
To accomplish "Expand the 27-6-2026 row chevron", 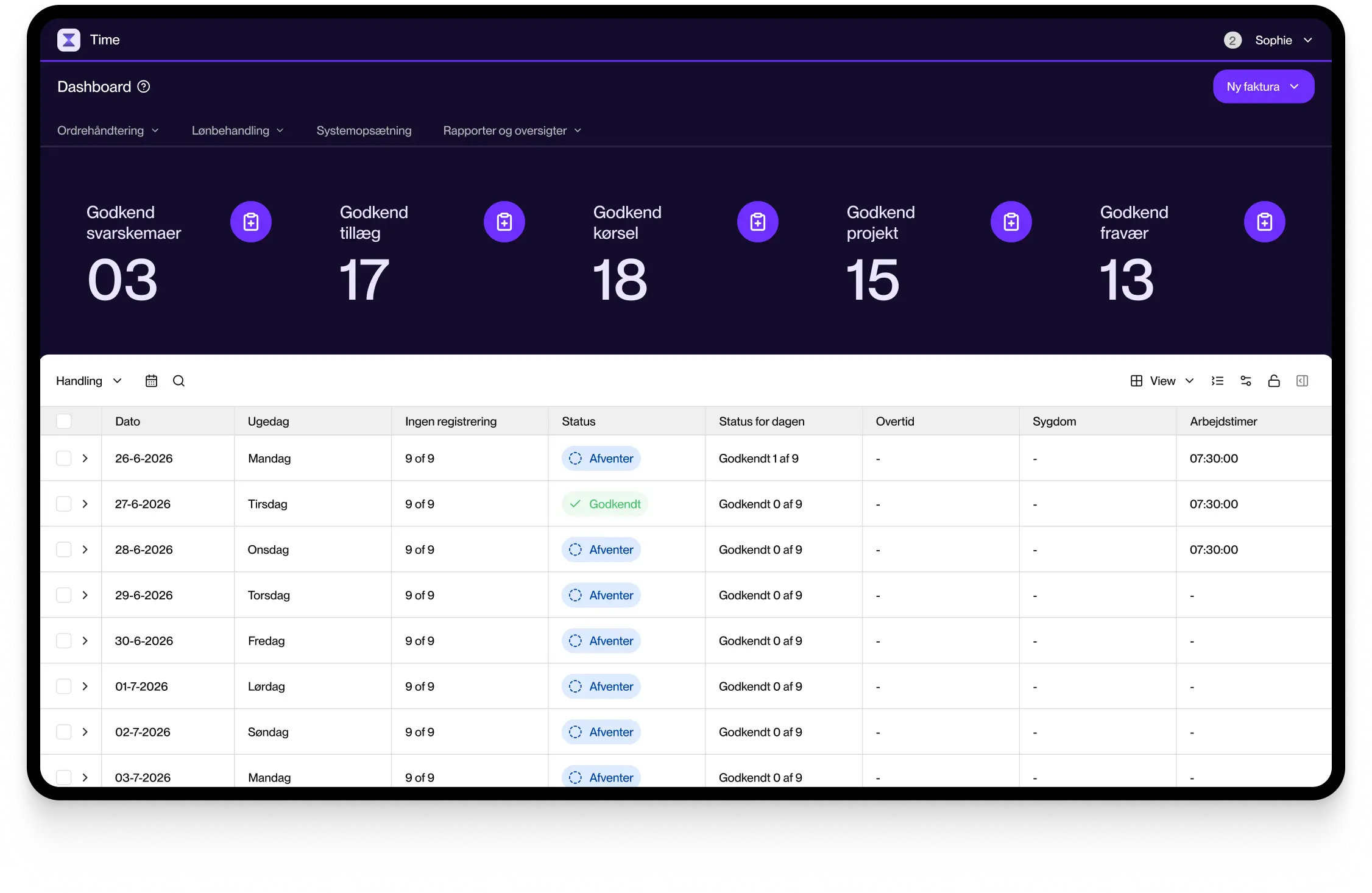I will 85,504.
